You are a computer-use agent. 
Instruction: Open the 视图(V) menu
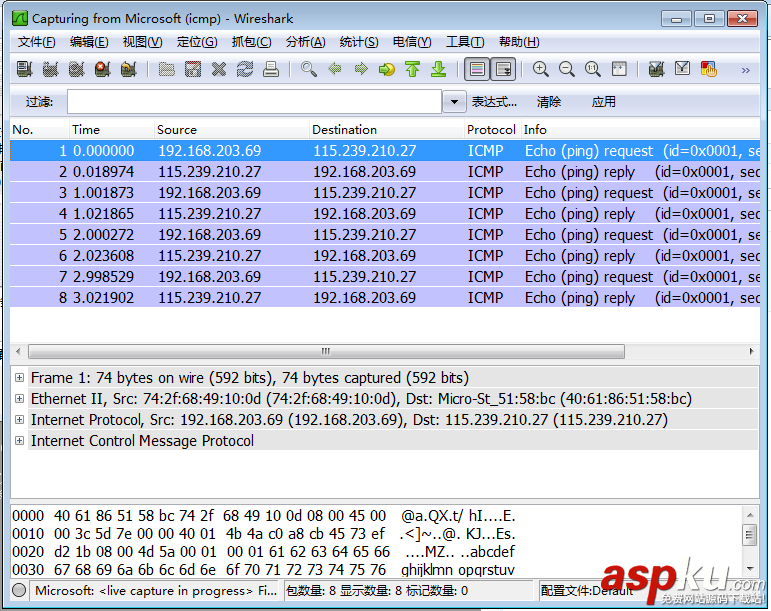tap(143, 42)
